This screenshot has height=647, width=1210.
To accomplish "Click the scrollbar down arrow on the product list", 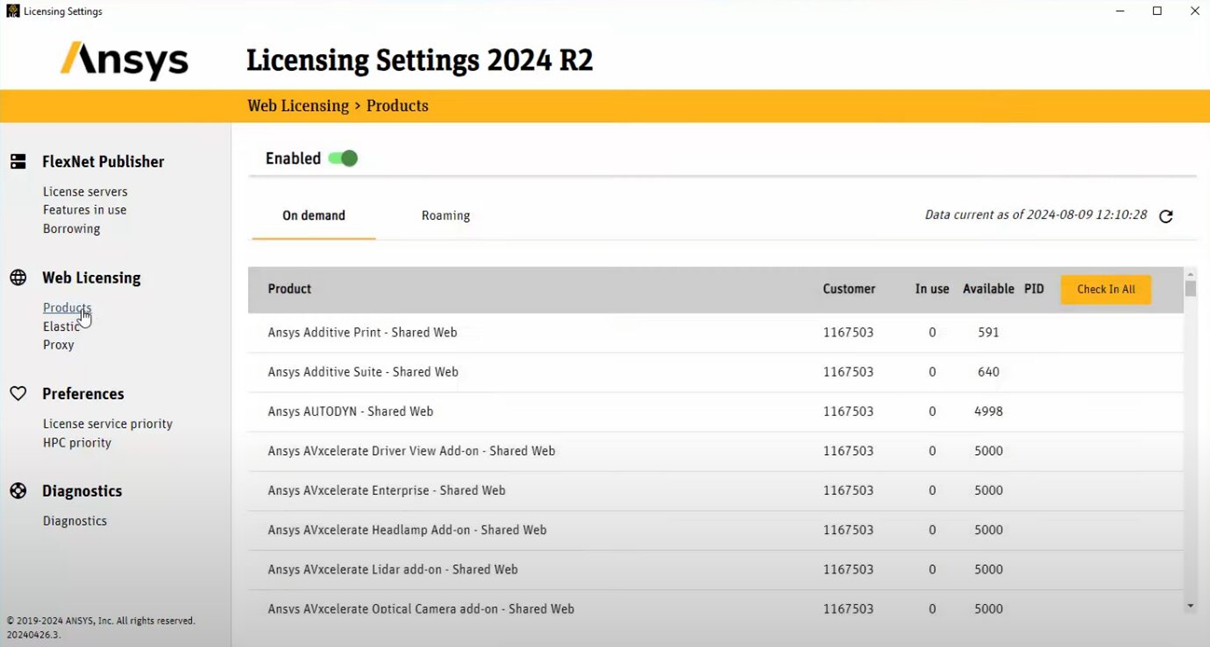I will tap(1190, 605).
